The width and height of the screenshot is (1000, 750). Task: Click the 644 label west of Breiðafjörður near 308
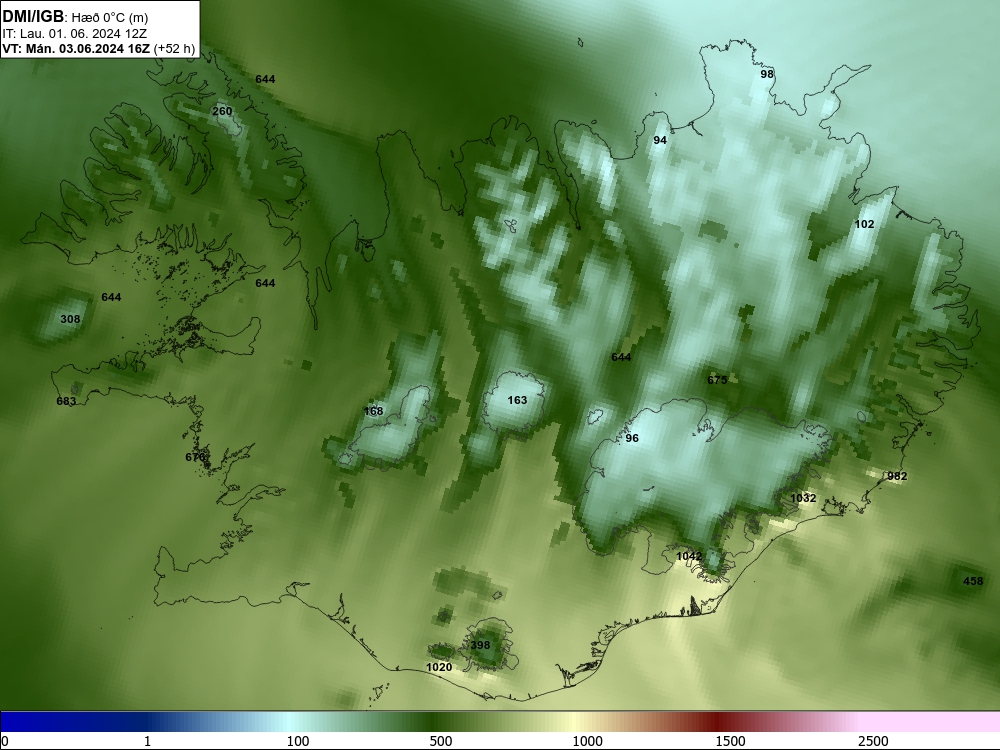click(x=111, y=297)
